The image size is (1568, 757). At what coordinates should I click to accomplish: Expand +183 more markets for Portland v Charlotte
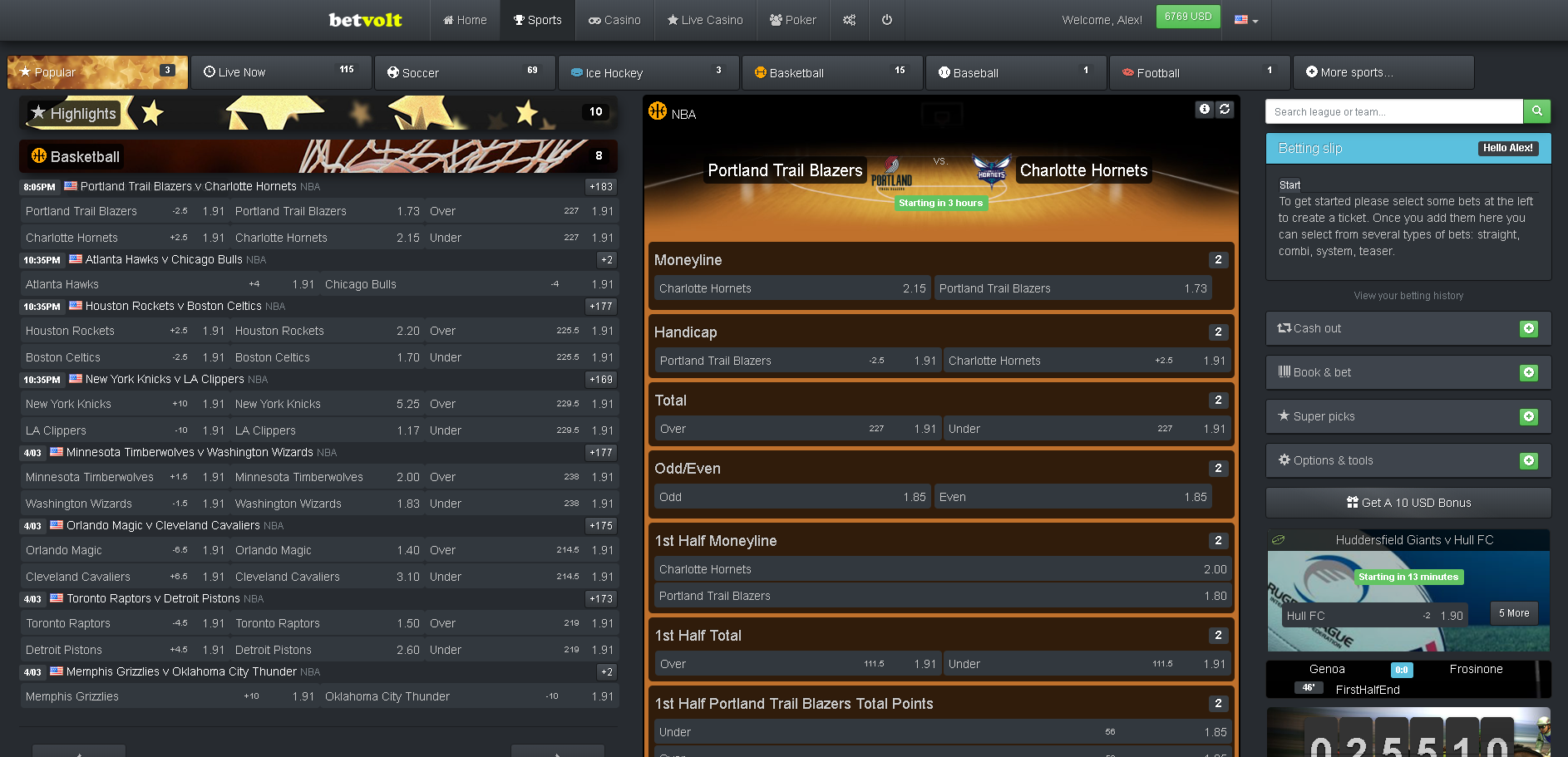(x=600, y=187)
